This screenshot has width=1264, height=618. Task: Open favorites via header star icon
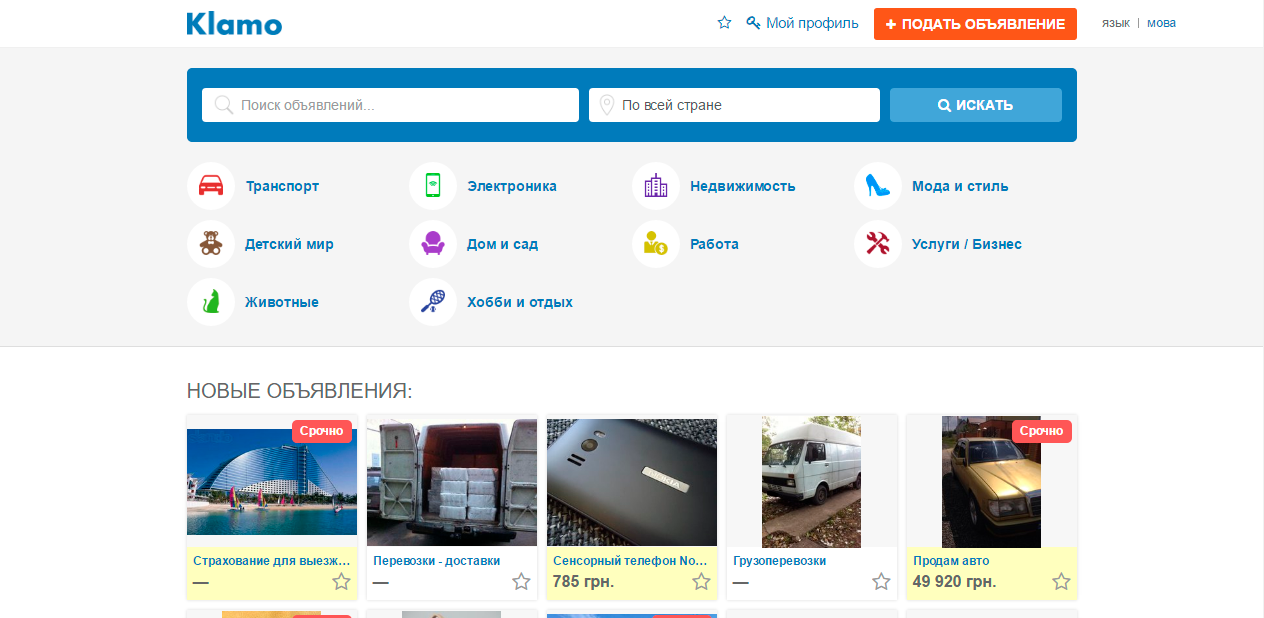[724, 23]
